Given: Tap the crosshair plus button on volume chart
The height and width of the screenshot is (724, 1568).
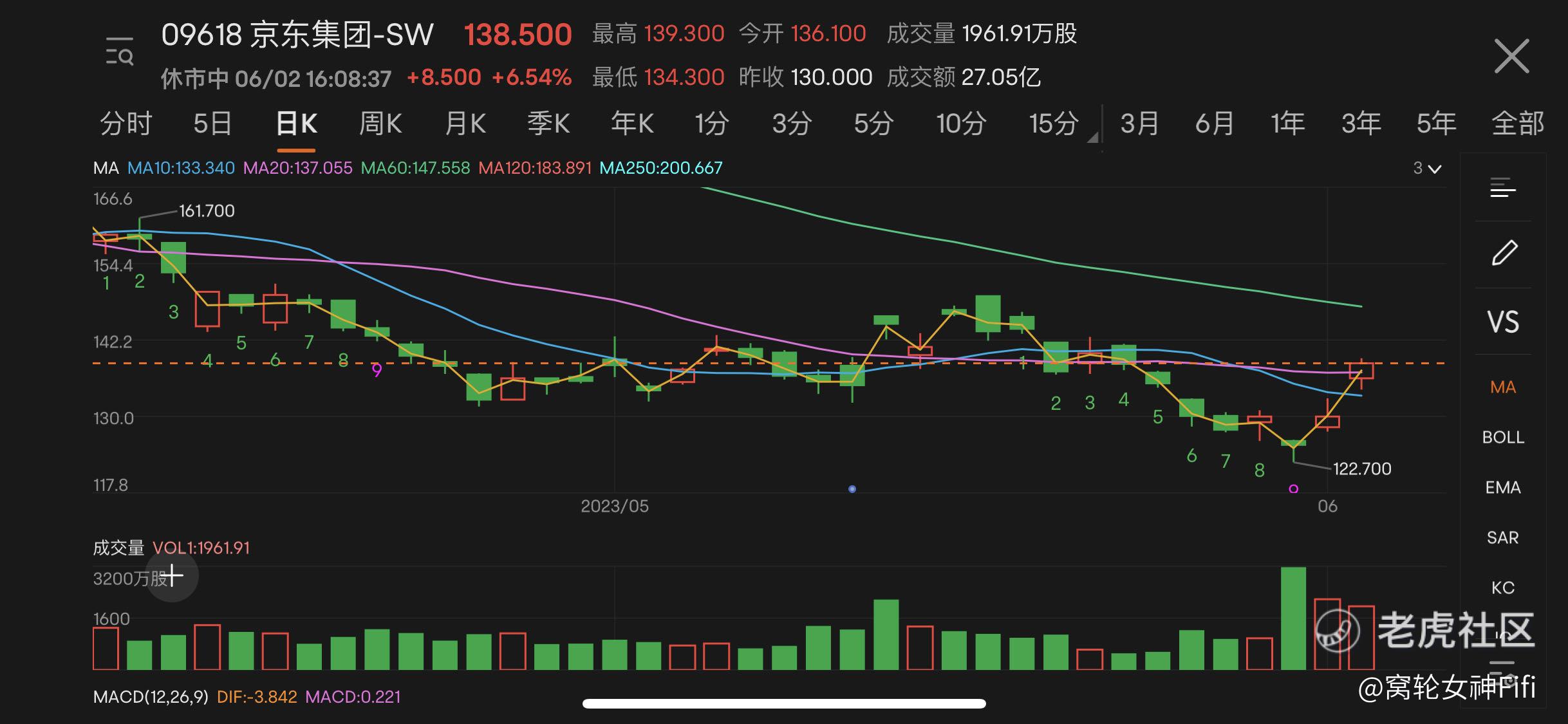Looking at the screenshot, I should click(172, 575).
